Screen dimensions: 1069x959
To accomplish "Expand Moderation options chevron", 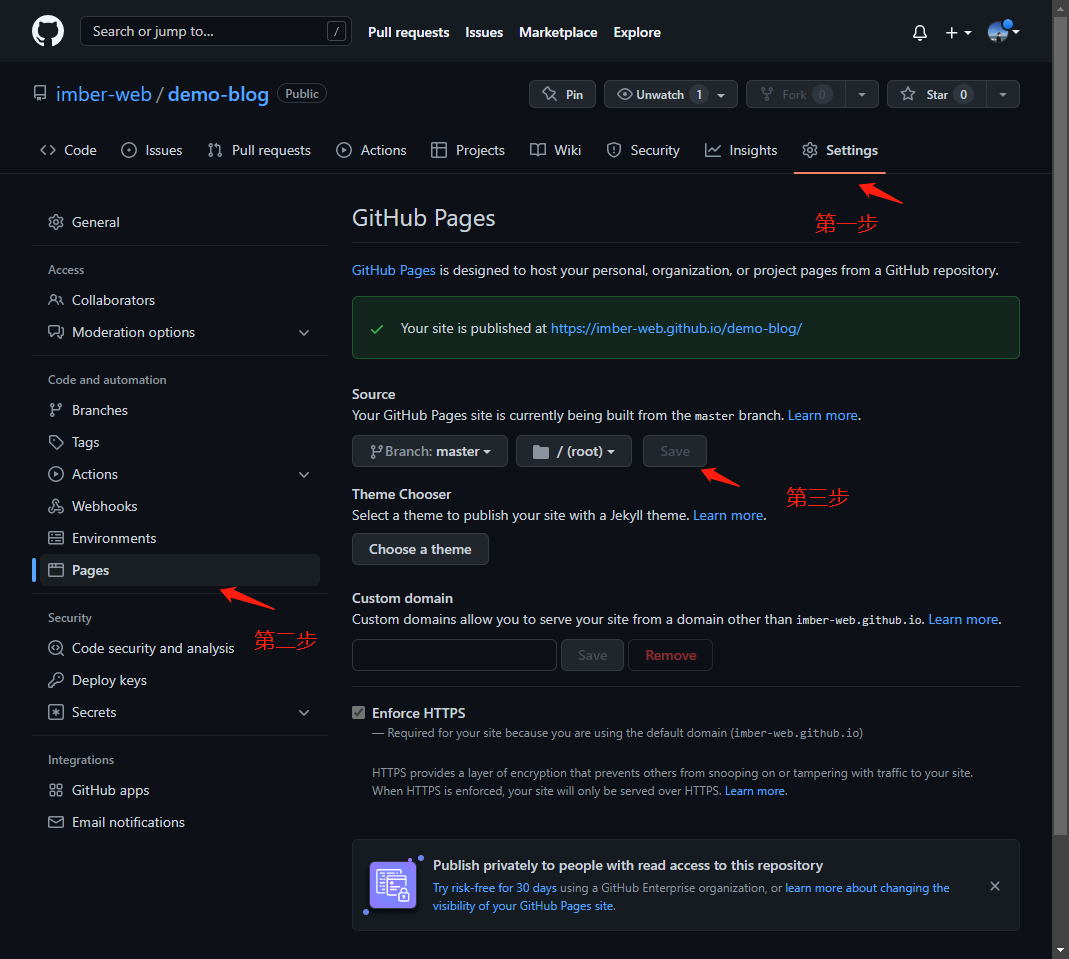I will coord(304,333).
